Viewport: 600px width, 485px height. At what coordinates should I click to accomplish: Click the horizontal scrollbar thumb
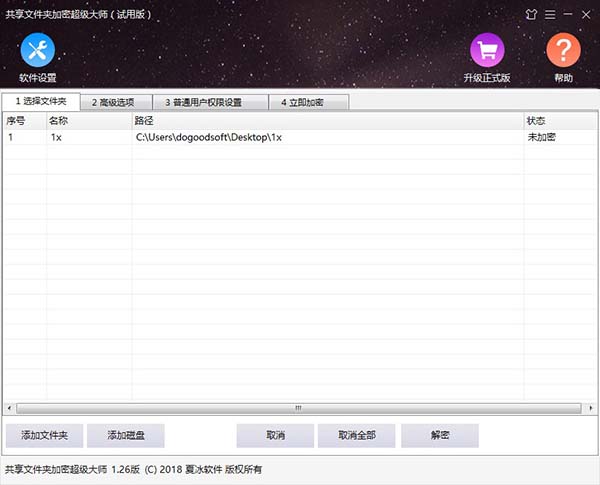[297, 408]
